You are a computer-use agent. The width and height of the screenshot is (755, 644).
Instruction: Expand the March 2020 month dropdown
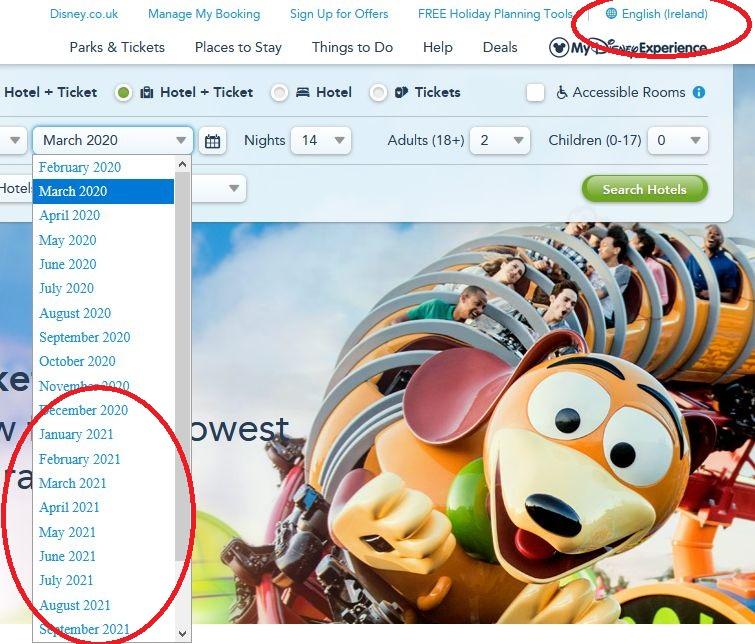(x=113, y=140)
